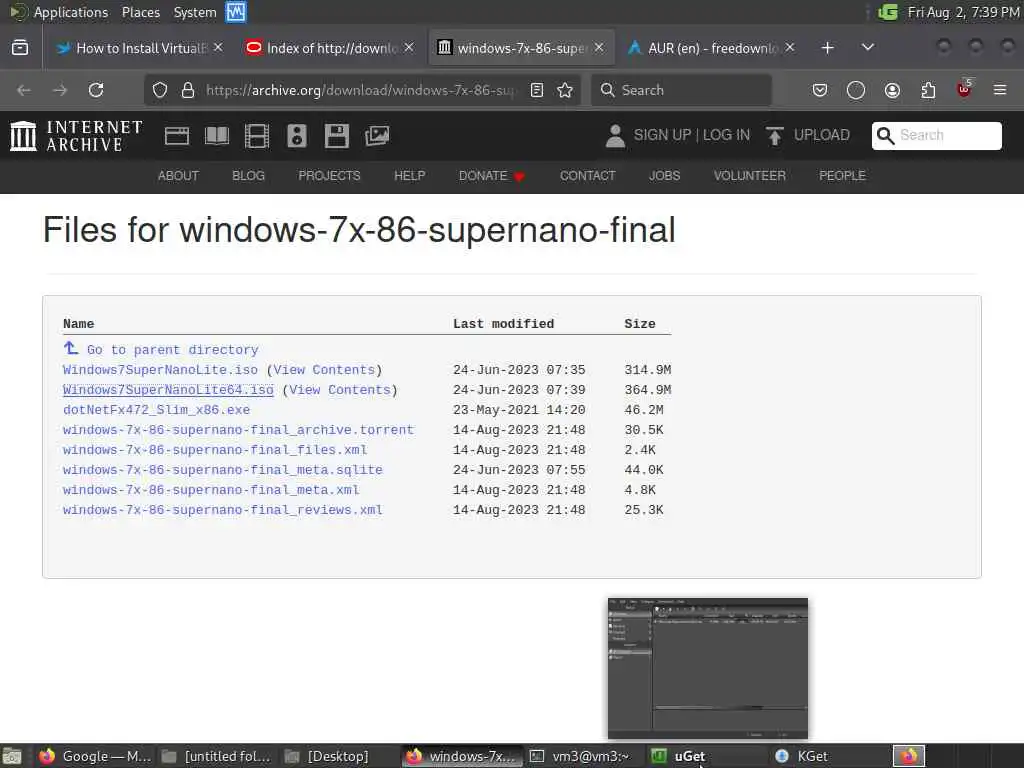Viewport: 1024px width, 768px height.
Task: Open windows-7x-86-supernano-final_files.xml
Action: [215, 450]
